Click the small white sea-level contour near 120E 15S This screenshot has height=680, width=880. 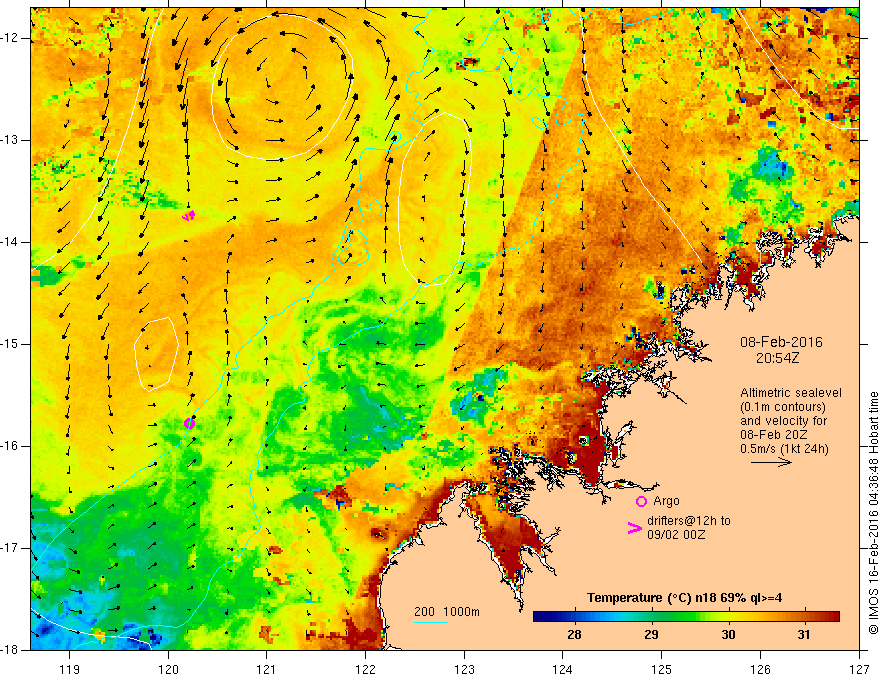[157, 353]
